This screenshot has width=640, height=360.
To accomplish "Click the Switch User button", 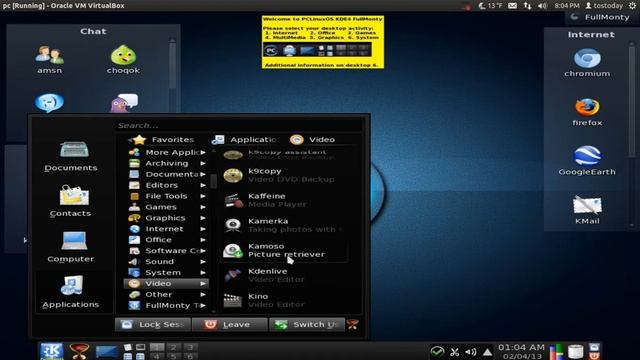I will [307, 324].
